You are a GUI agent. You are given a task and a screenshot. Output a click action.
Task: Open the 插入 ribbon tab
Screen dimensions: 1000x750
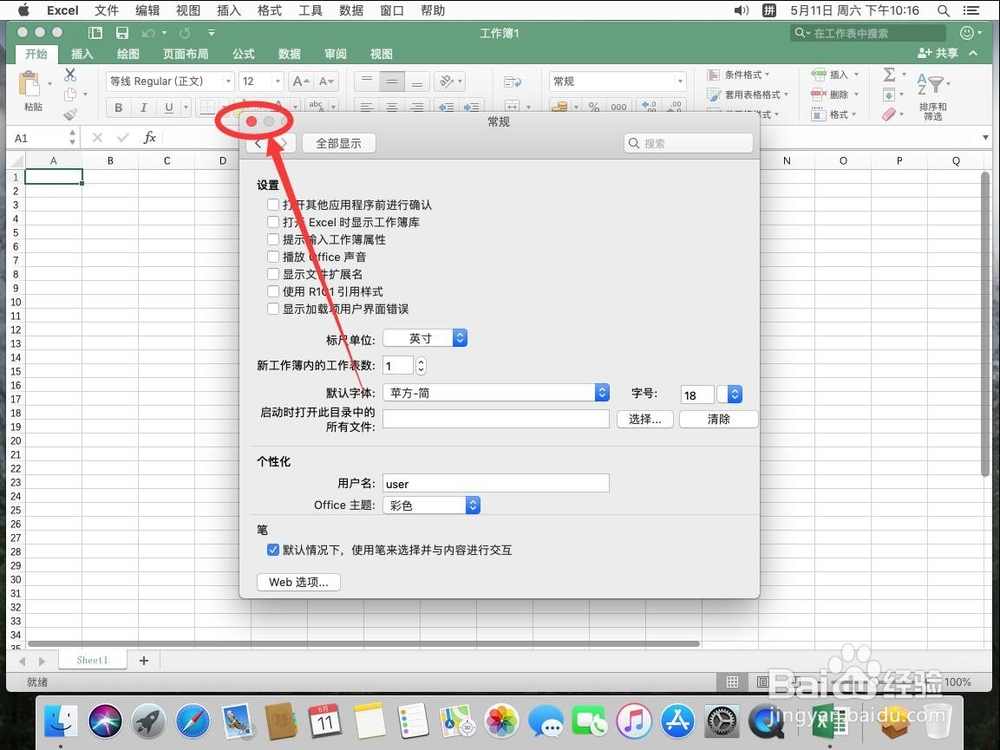[82, 54]
